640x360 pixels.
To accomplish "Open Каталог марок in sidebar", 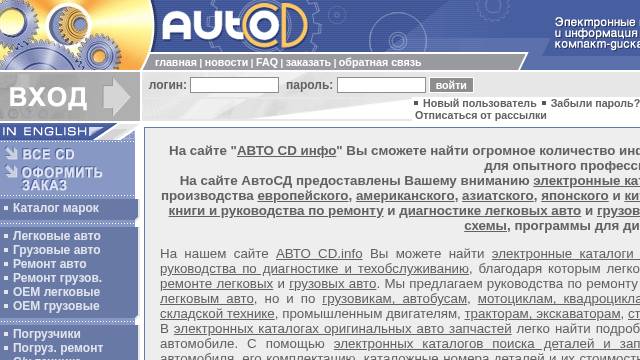I will pos(56,208).
